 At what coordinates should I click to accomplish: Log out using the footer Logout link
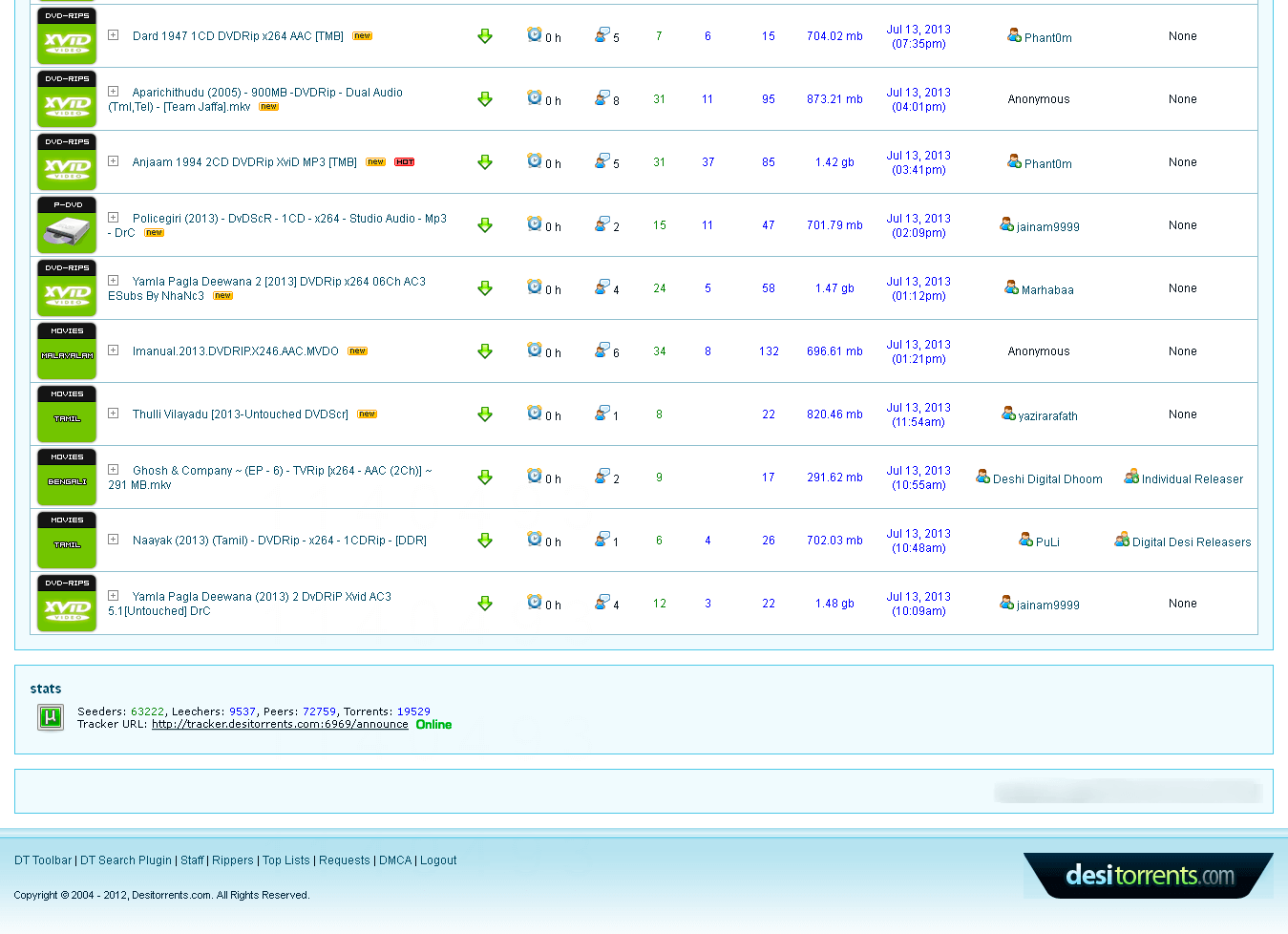[x=438, y=860]
